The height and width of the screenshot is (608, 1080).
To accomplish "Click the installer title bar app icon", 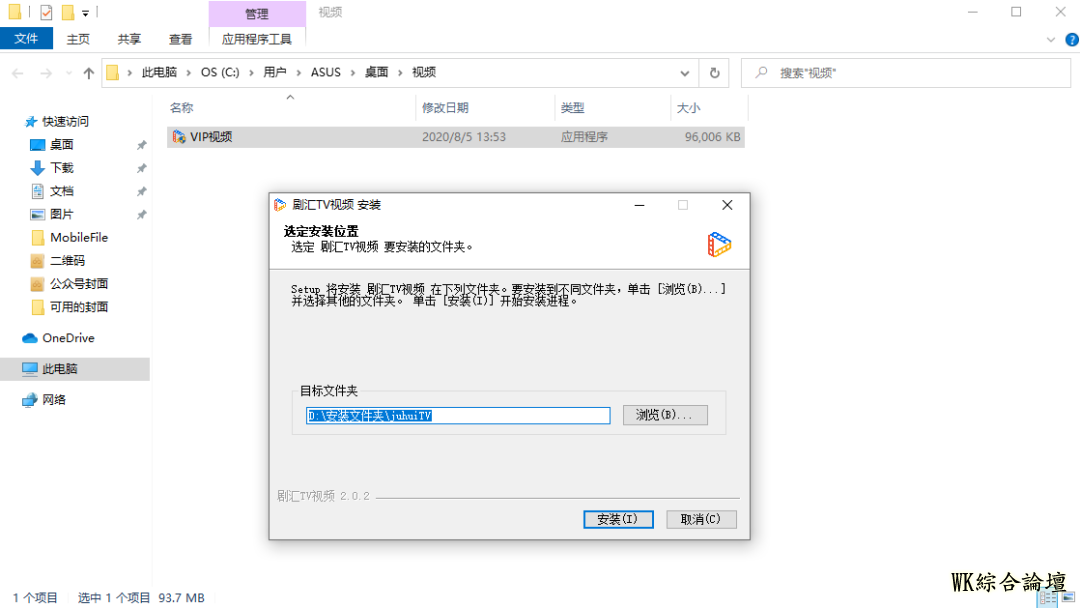I will (280, 205).
